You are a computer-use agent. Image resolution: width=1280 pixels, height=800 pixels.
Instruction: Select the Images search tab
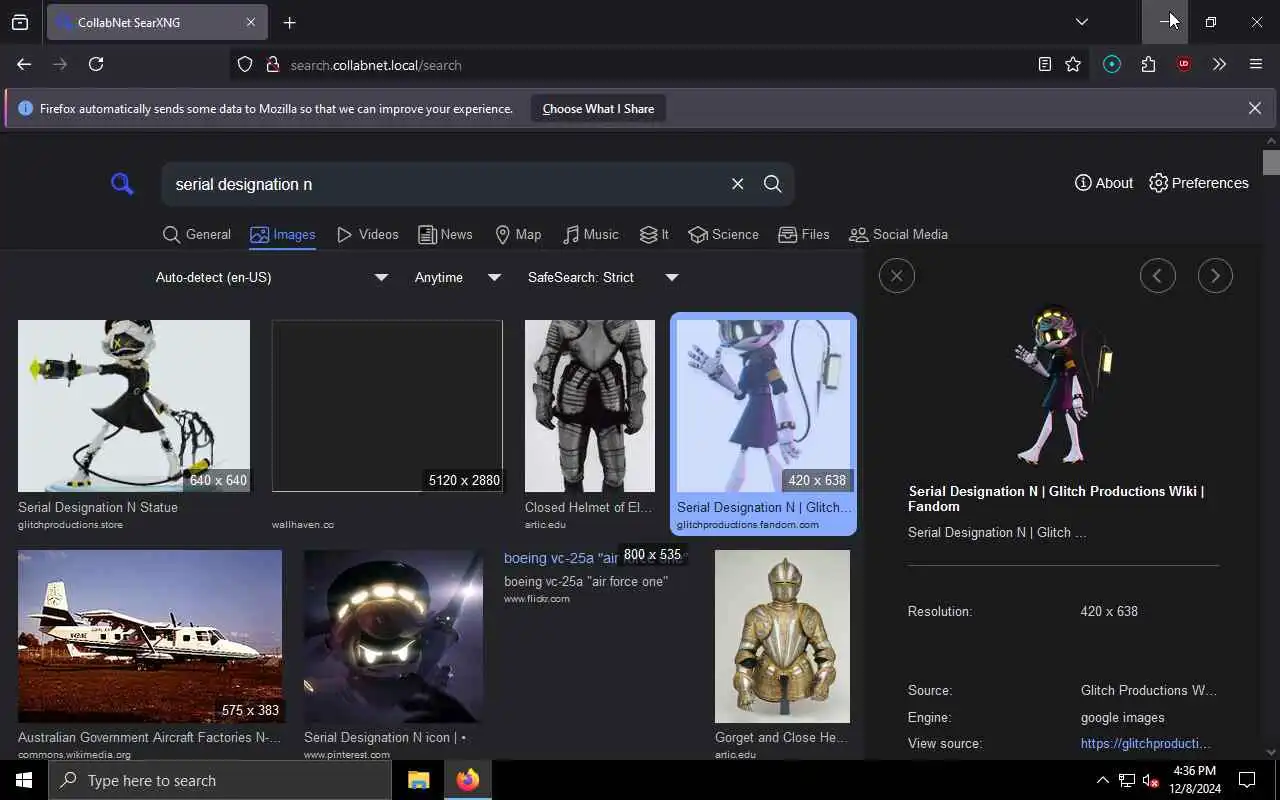tap(283, 234)
